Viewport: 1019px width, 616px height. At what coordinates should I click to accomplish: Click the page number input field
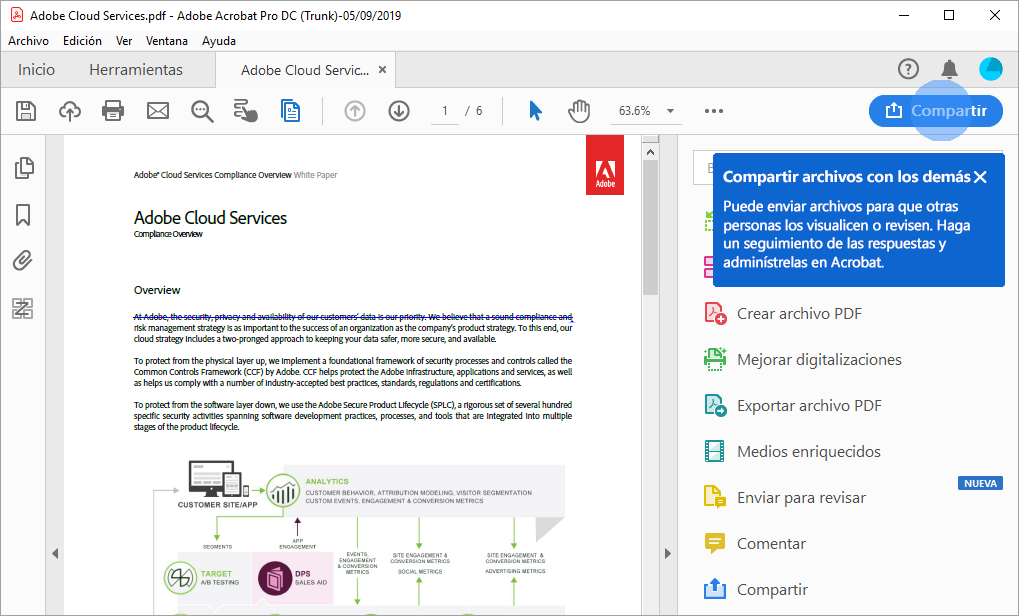(444, 111)
